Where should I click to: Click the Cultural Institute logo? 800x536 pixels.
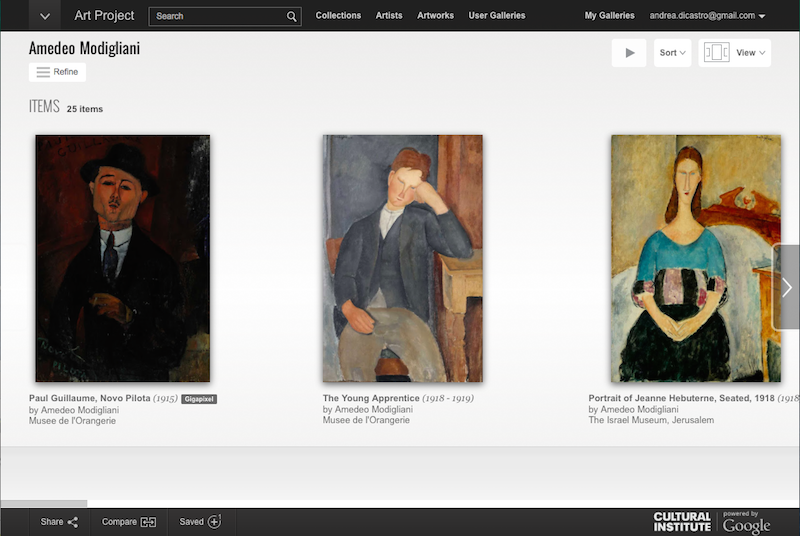(x=682, y=522)
